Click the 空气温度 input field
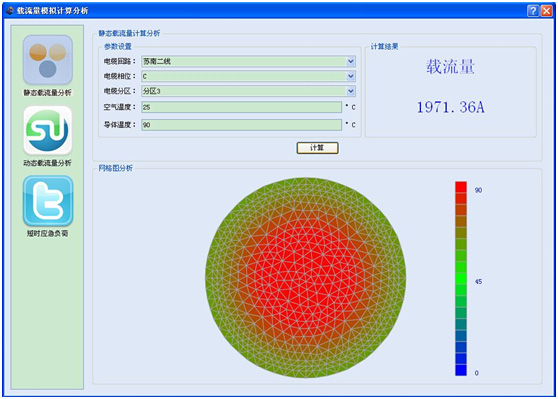Viewport: 558px width, 399px height. [242, 107]
